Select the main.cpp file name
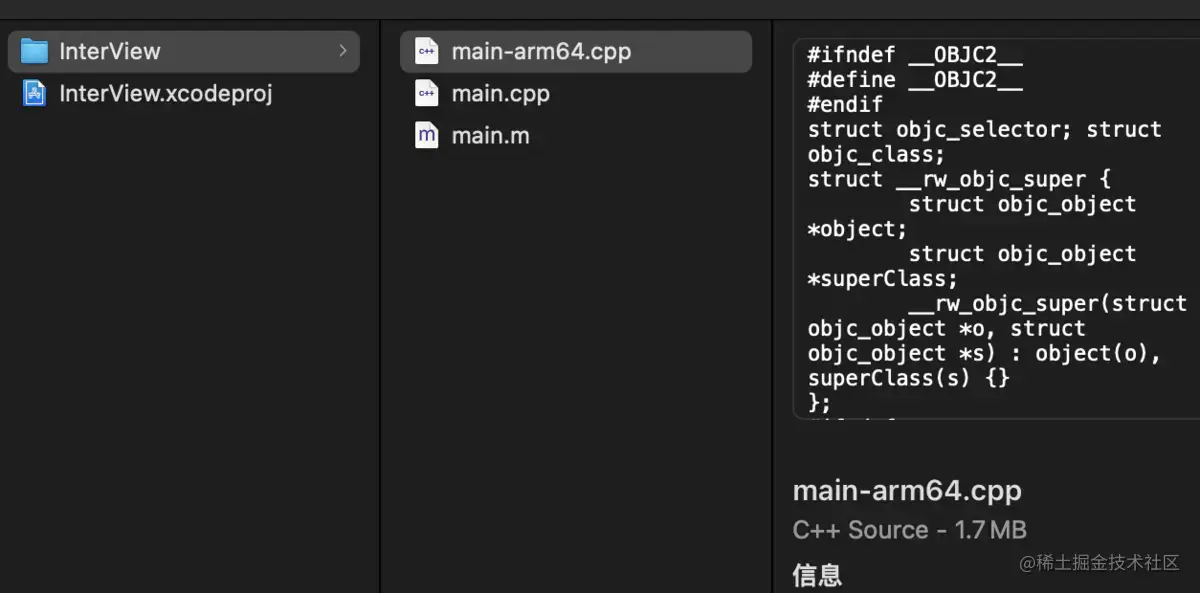This screenshot has width=1200, height=593. (500, 93)
